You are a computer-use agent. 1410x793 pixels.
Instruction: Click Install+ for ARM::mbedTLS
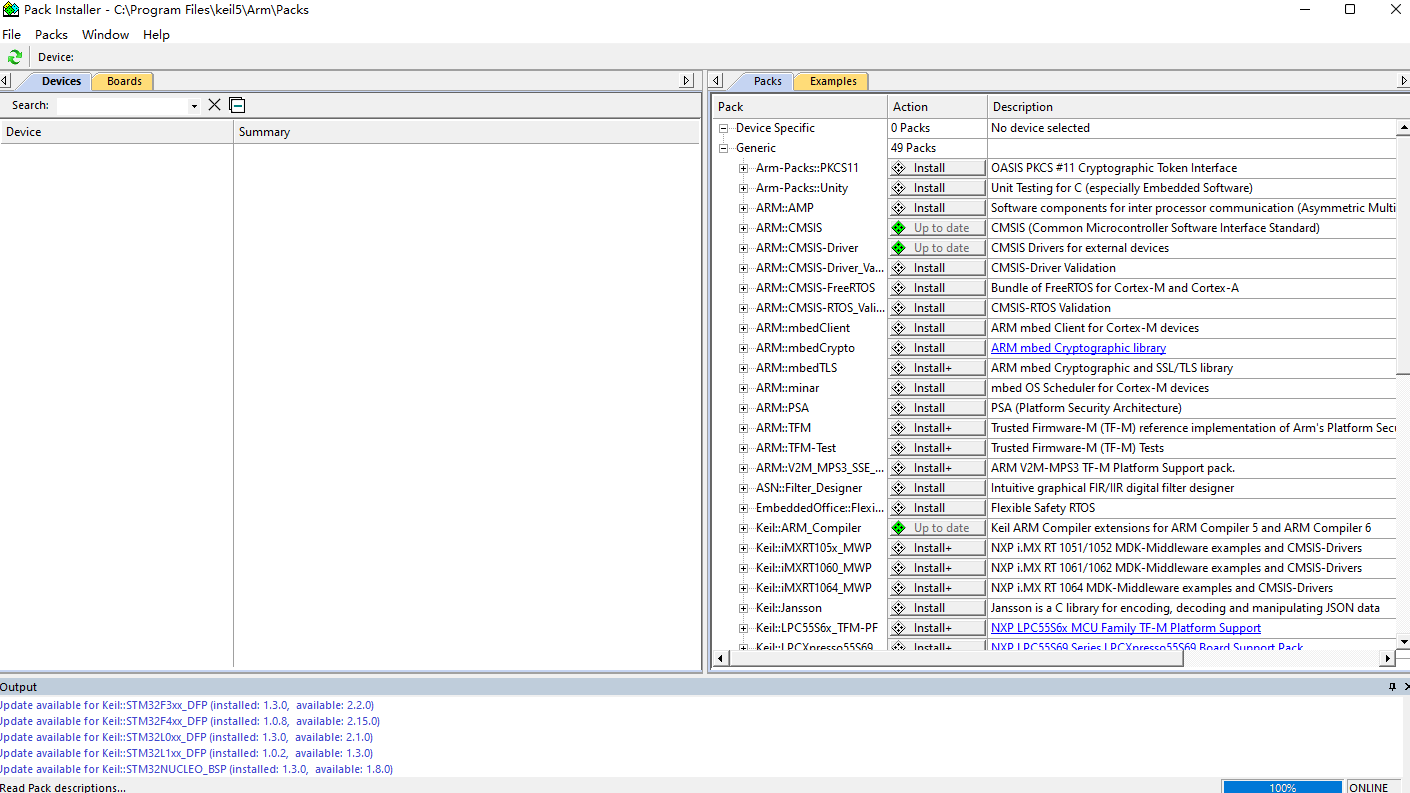937,368
